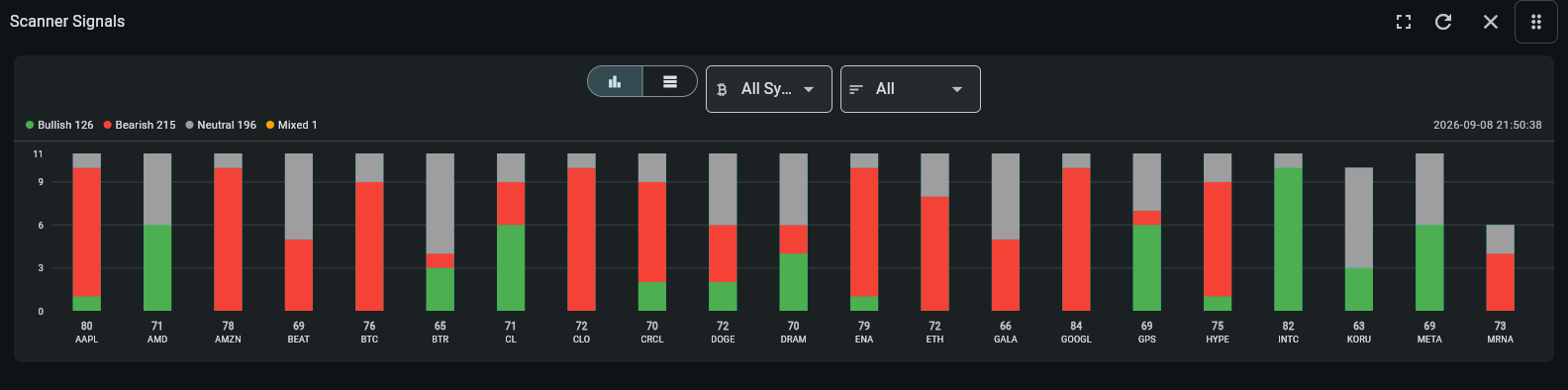Open the All signals filter dropdown

point(910,89)
